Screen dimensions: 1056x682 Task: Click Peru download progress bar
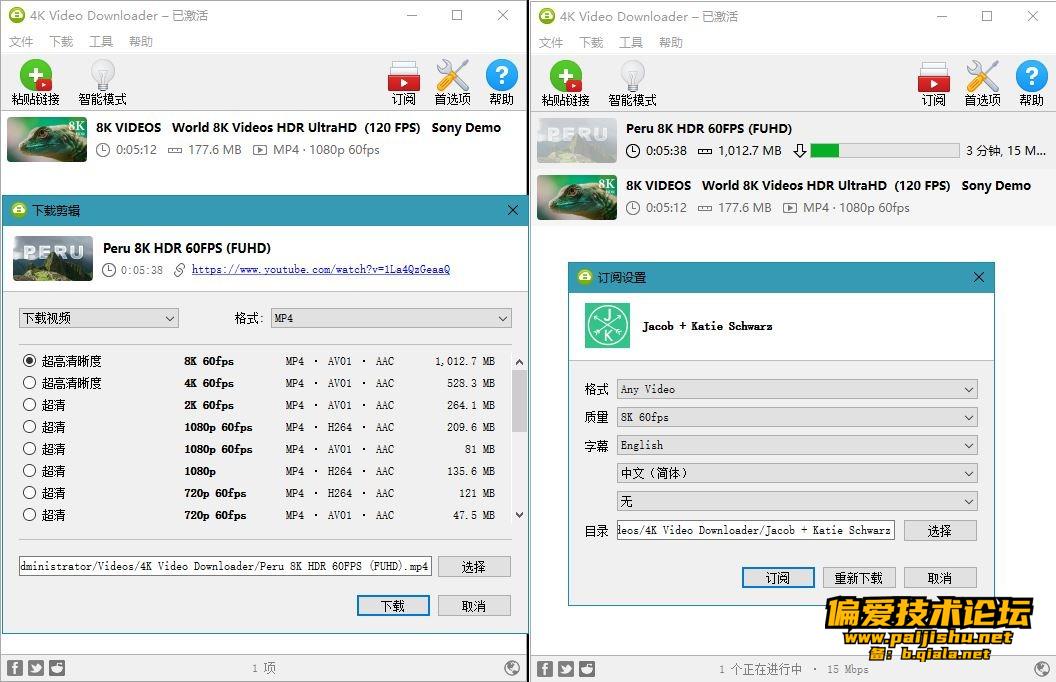pyautogui.click(x=885, y=151)
